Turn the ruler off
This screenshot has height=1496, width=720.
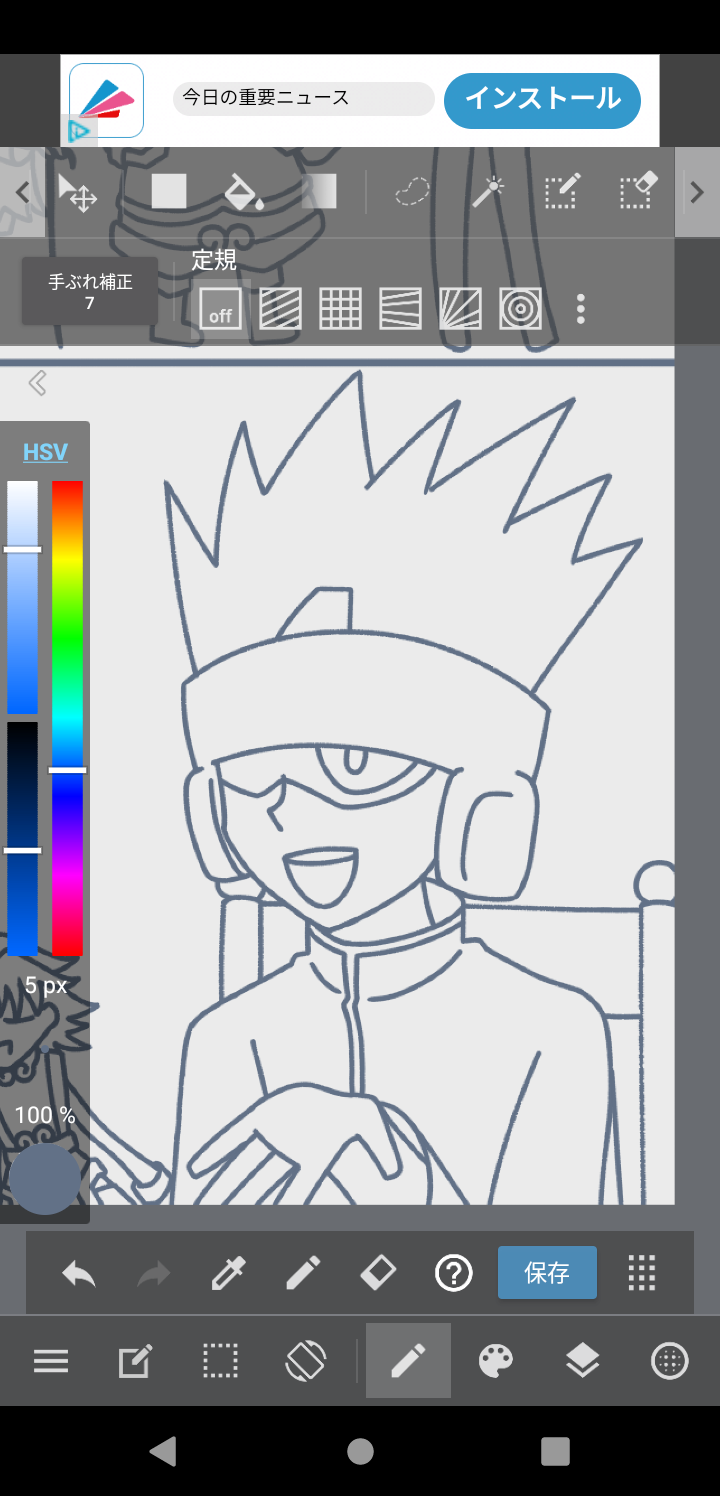[220, 308]
